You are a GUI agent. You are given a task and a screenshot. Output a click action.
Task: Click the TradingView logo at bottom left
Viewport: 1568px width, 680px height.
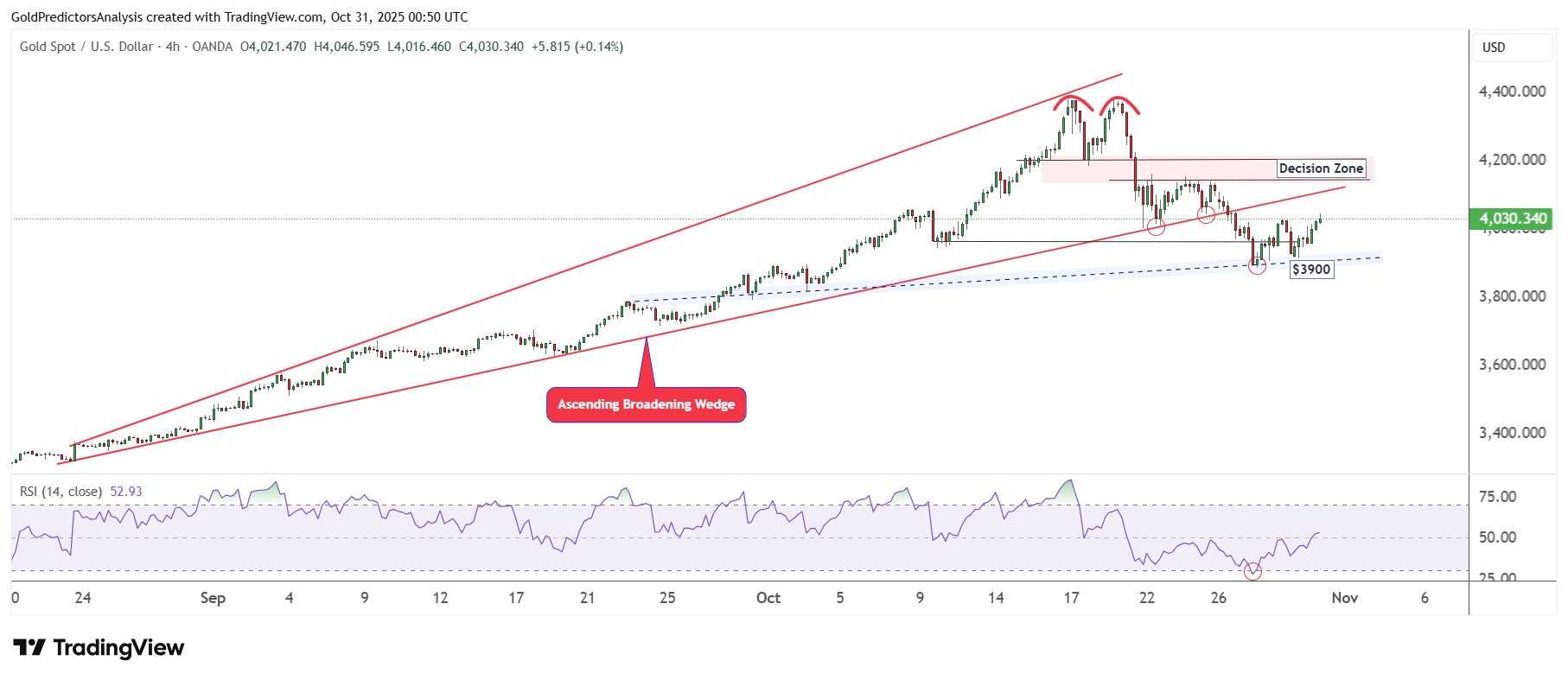(x=99, y=648)
